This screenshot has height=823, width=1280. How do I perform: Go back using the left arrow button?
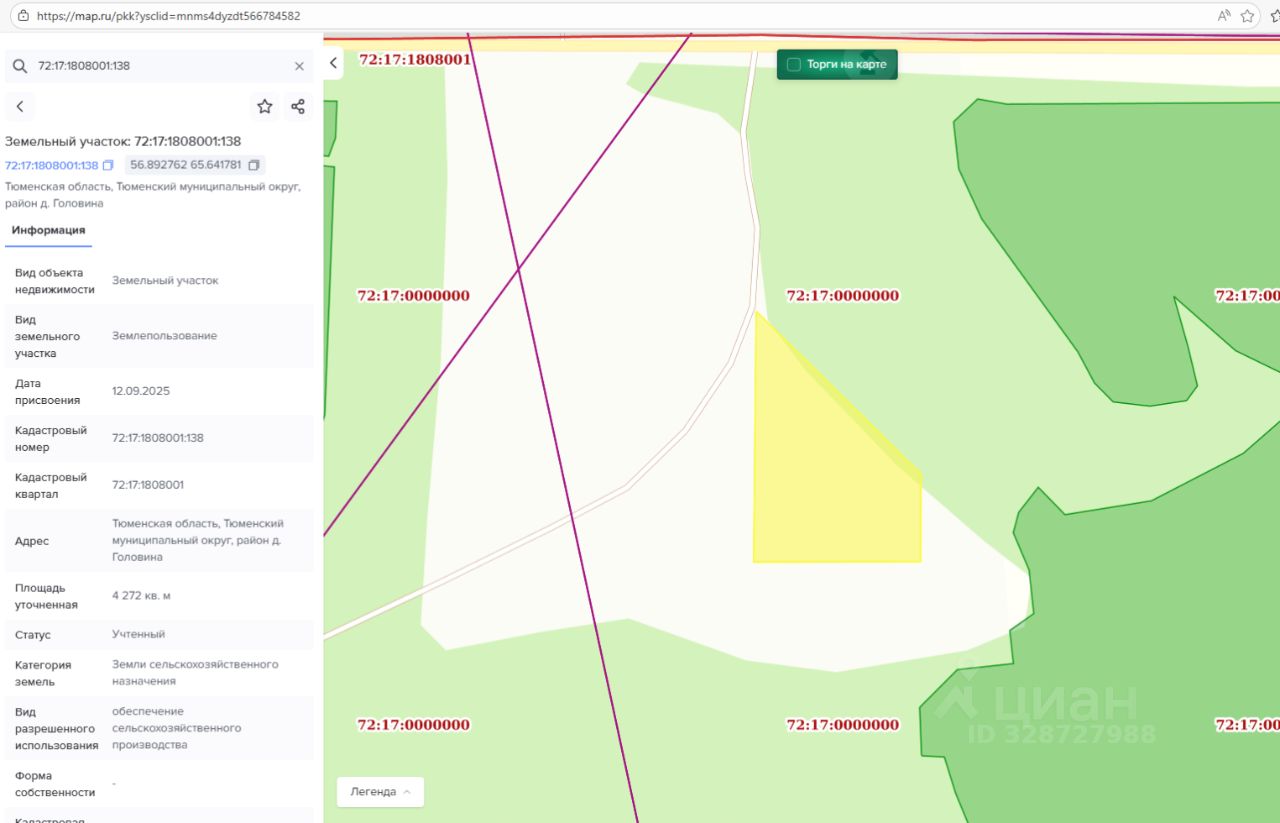point(20,107)
